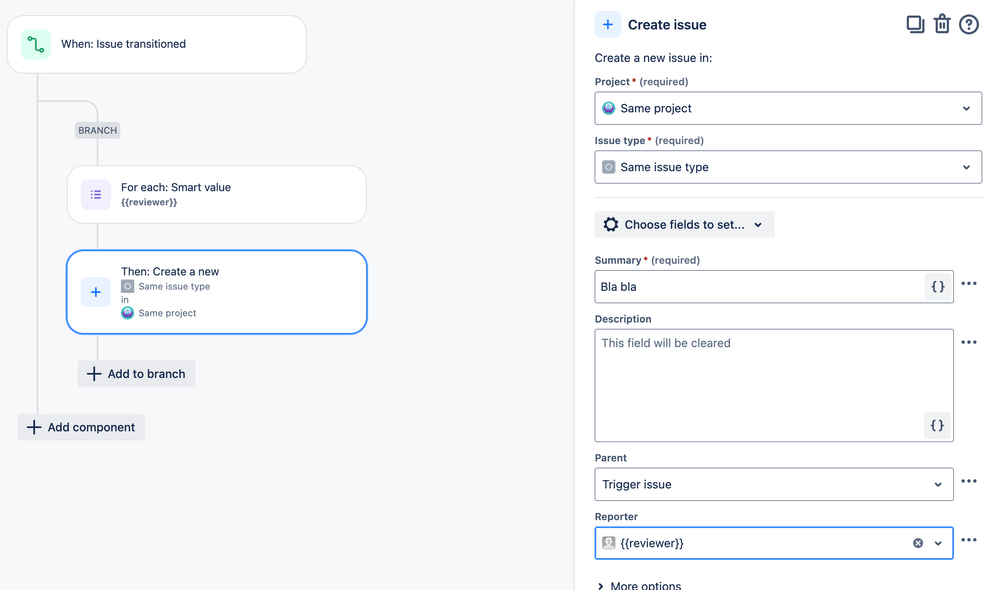999x590 pixels.
Task: Select the For each Smart value branch
Action: point(216,194)
